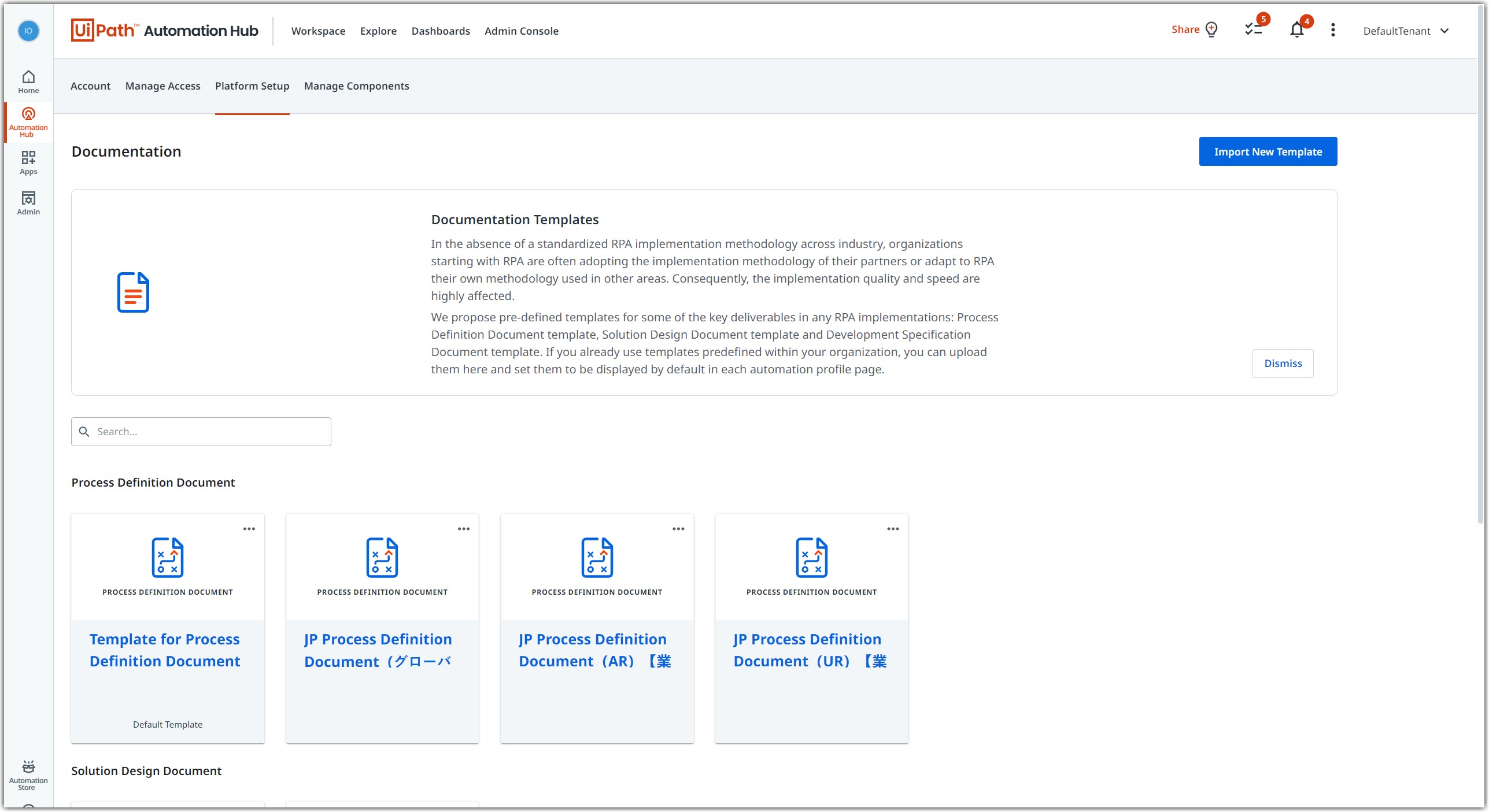The width and height of the screenshot is (1489, 812).
Task: Click the template Search field
Action: coord(201,432)
